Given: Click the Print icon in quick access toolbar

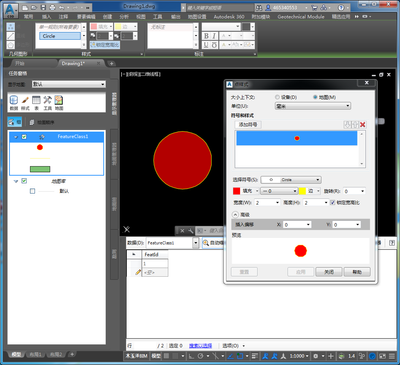Looking at the screenshot, I should pyautogui.click(x=52, y=7).
